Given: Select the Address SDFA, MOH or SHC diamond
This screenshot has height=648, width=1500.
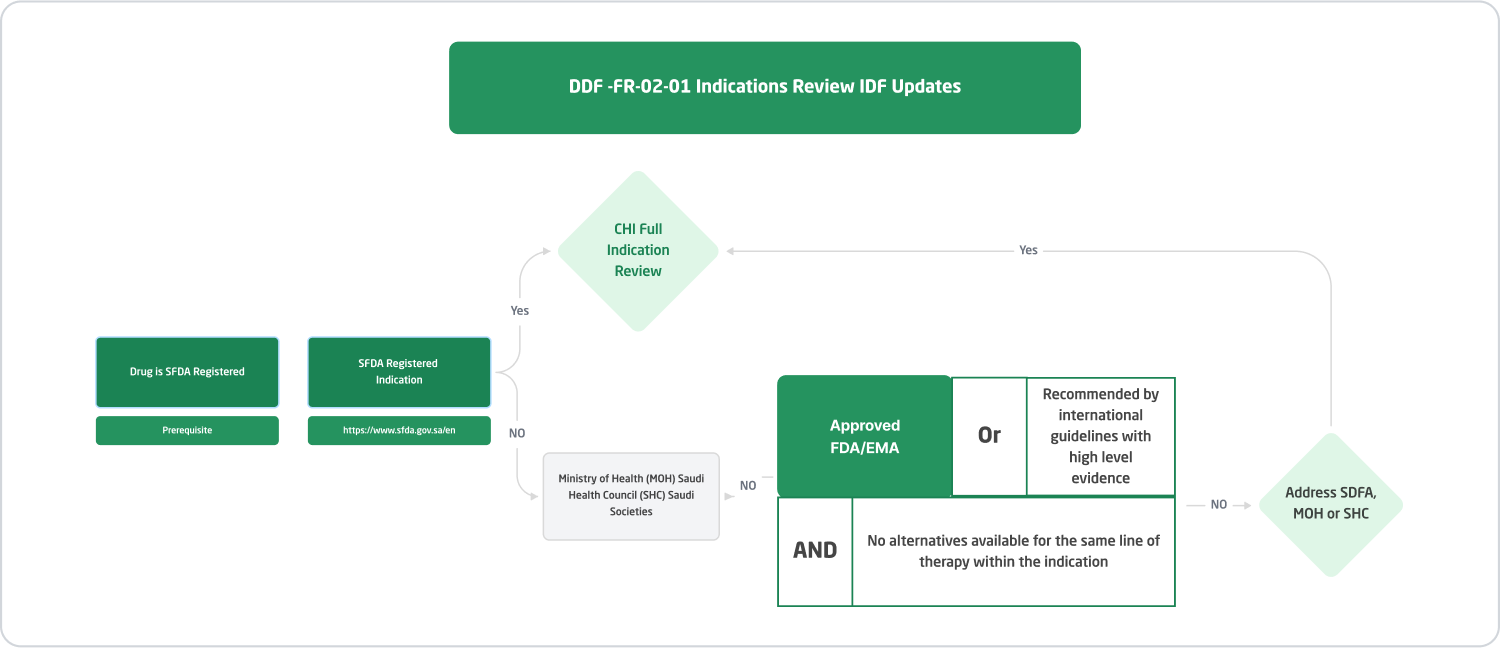Looking at the screenshot, I should point(1330,504).
